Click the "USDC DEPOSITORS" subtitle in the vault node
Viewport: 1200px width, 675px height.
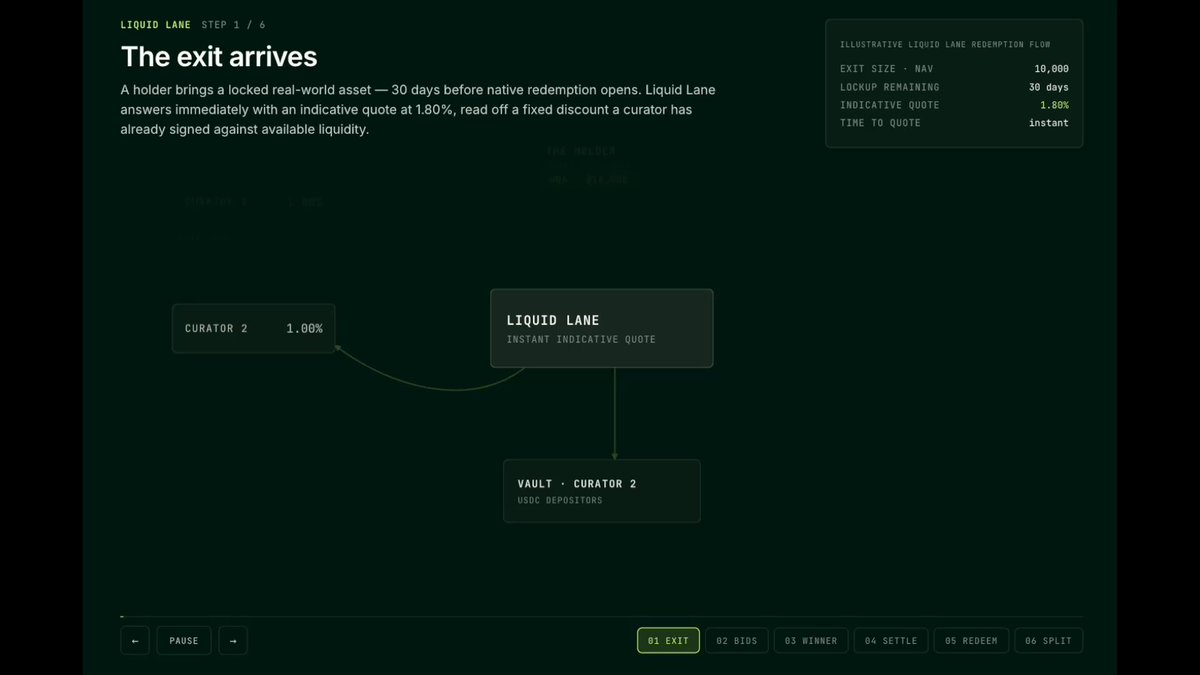560,500
